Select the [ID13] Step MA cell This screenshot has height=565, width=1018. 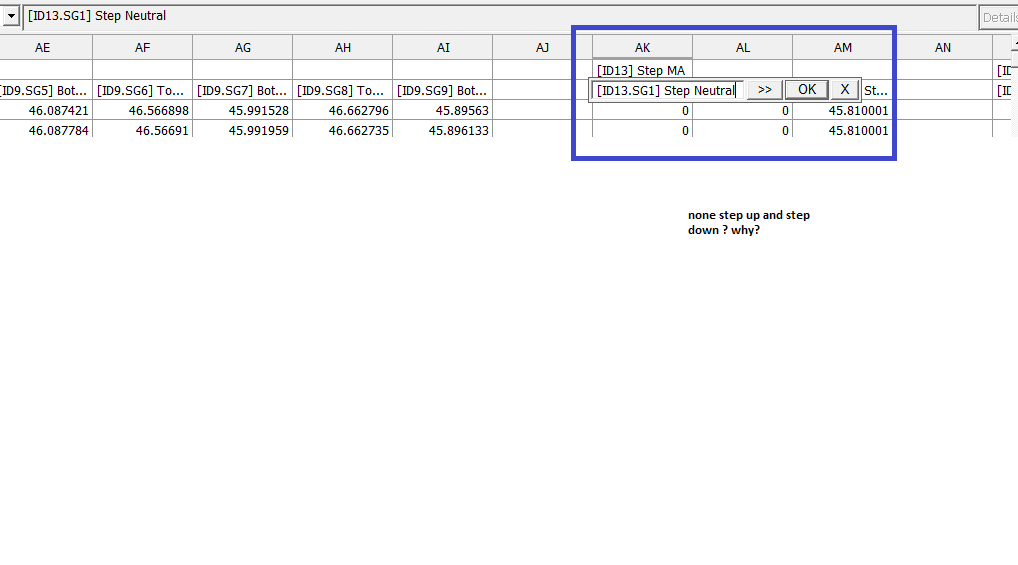(x=642, y=70)
